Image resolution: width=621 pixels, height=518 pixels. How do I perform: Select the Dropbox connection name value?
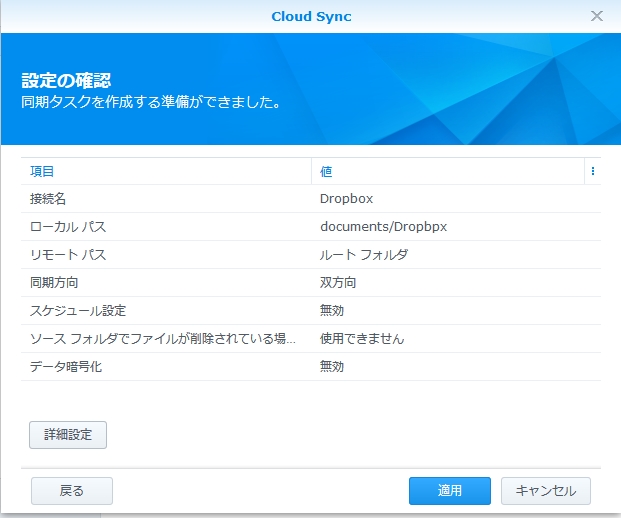tap(346, 198)
